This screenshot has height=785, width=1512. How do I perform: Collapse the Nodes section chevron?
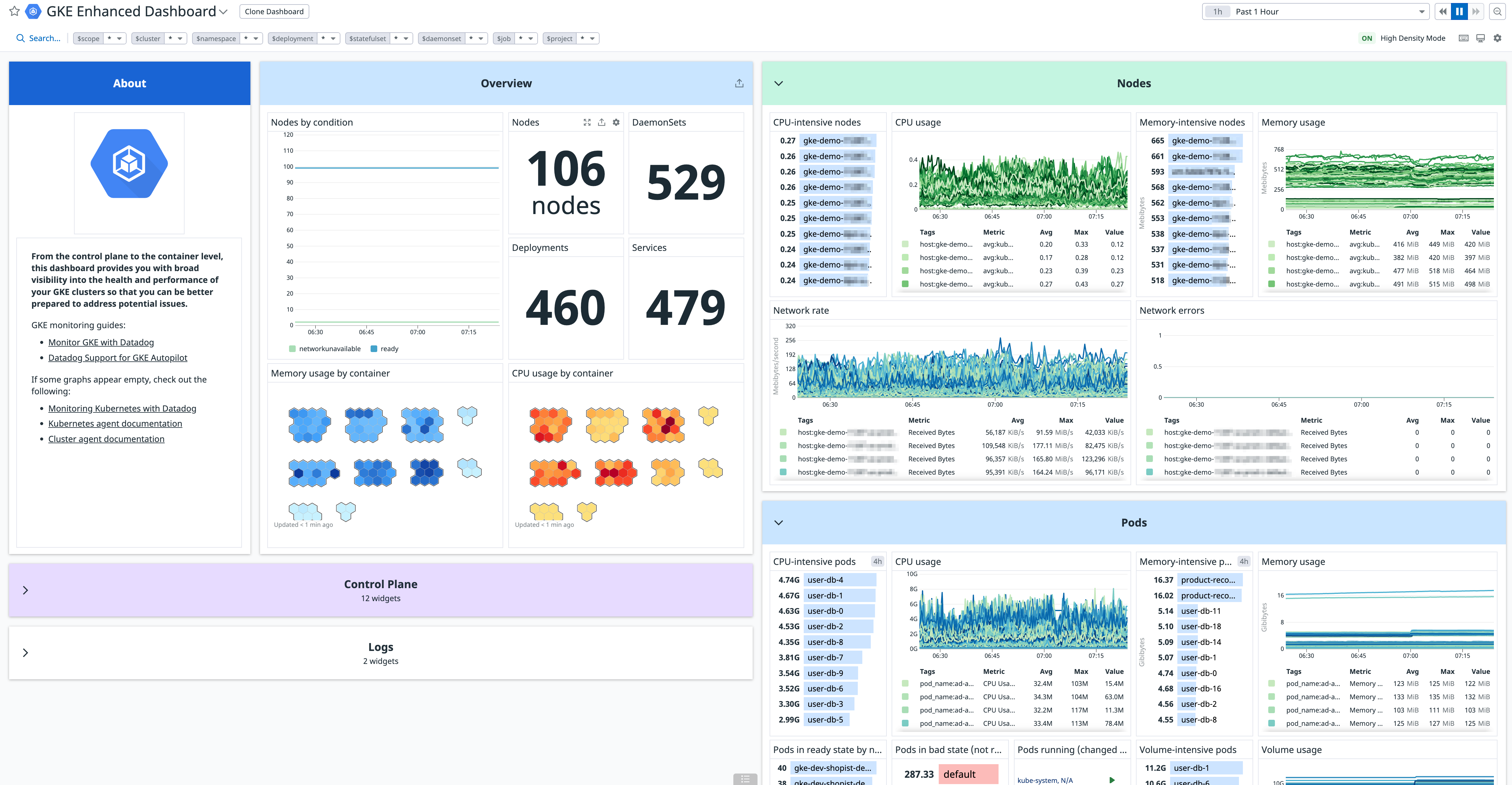[778, 83]
